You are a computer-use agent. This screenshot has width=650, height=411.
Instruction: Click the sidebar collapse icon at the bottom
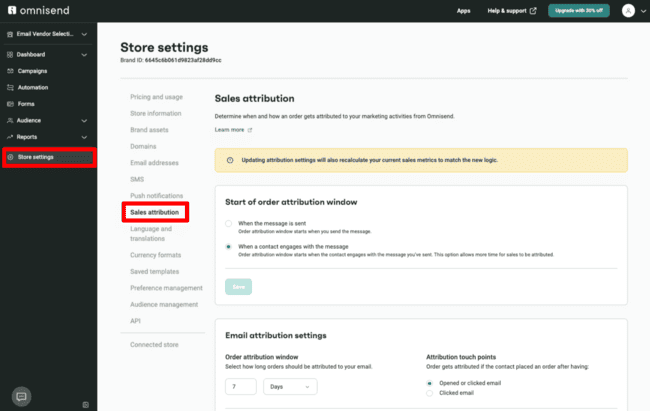[x=86, y=405]
